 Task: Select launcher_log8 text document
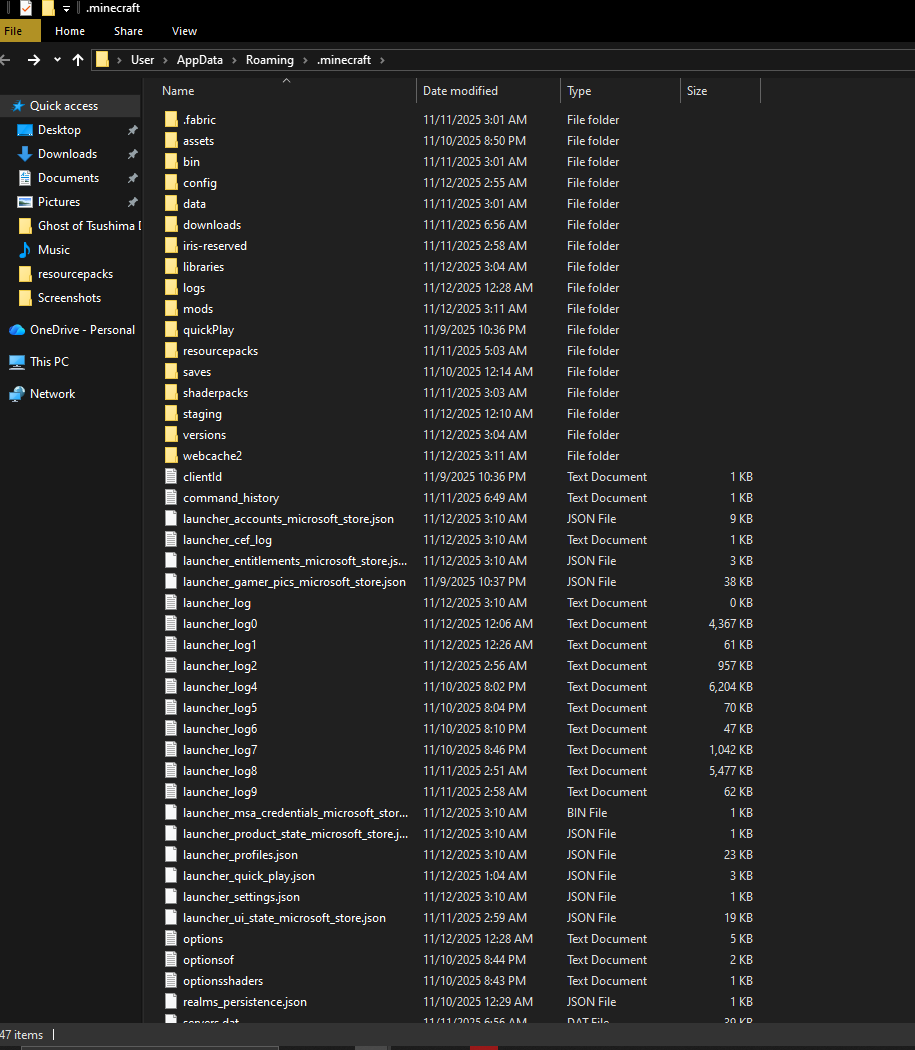click(x=461, y=771)
